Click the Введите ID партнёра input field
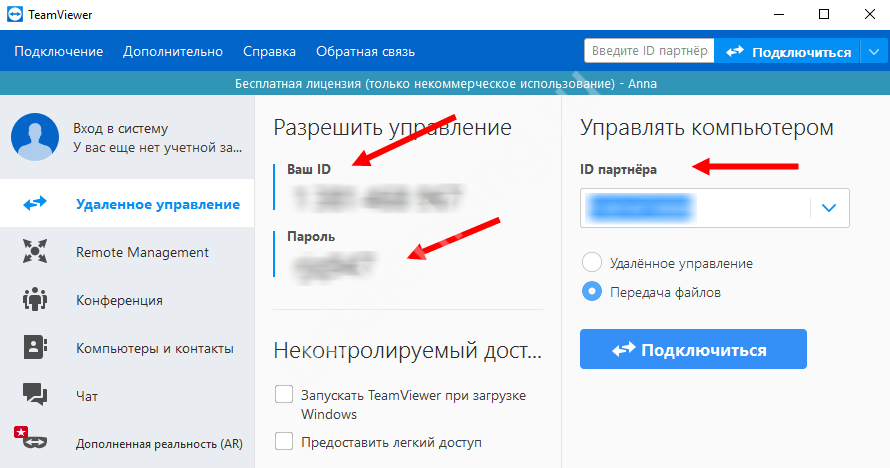 pos(649,51)
